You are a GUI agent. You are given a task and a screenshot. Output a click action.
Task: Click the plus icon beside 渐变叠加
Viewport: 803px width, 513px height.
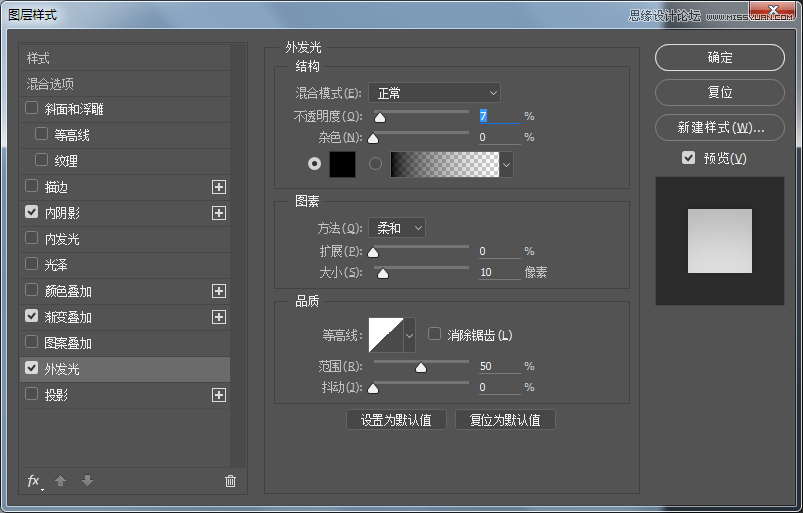tap(219, 317)
